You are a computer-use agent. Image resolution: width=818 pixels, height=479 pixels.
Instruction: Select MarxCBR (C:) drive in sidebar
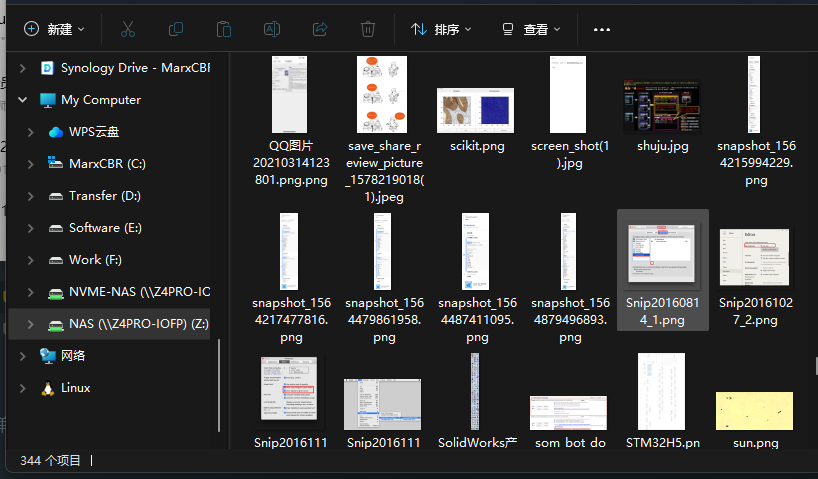coord(106,164)
